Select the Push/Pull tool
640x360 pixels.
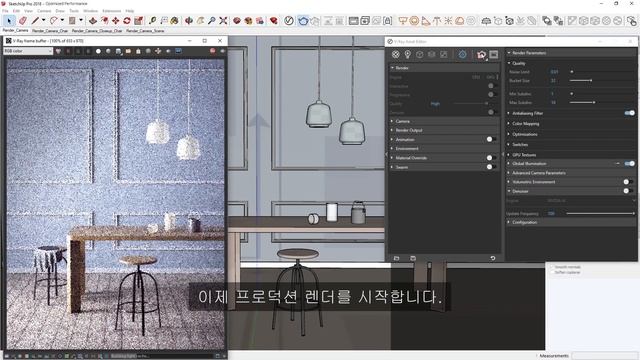click(93, 20)
